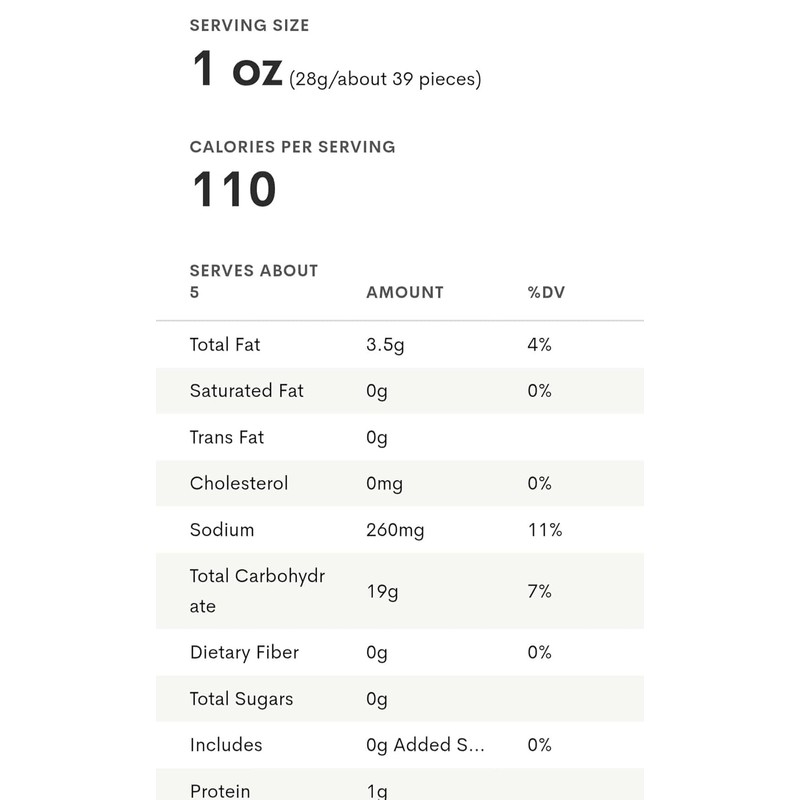
Task: Select the Total Fat row label
Action: pyautogui.click(x=225, y=345)
